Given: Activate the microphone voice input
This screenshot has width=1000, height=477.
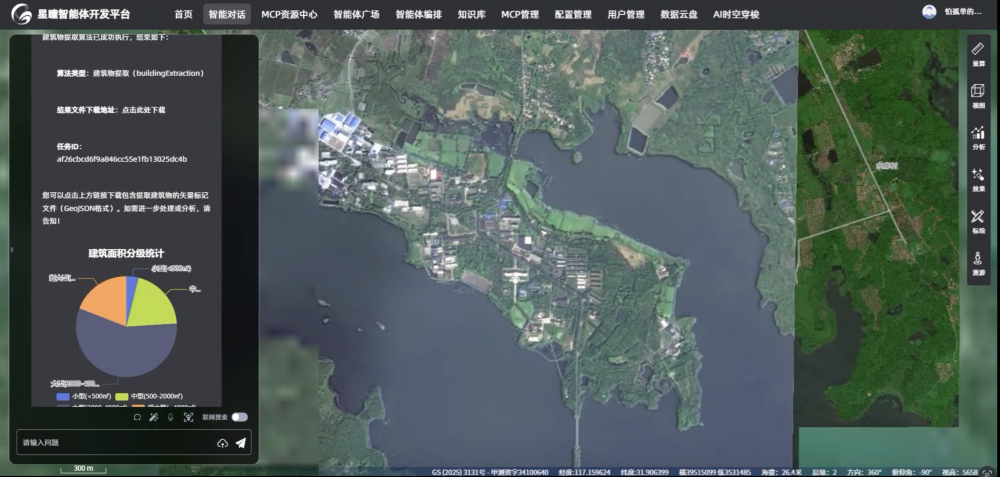Looking at the screenshot, I should tap(171, 417).
